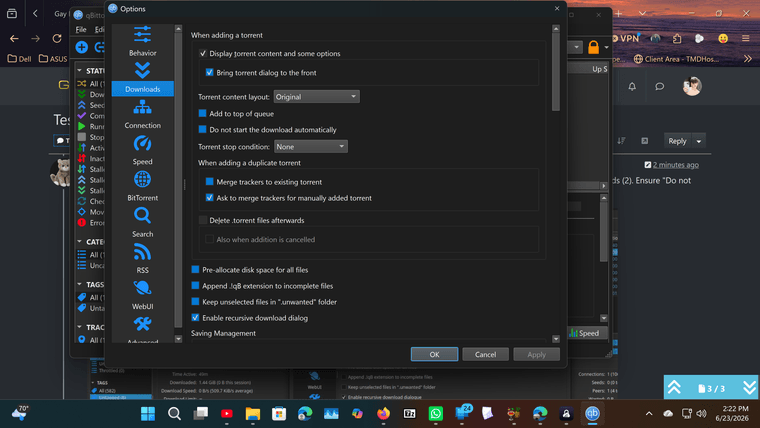Enable Append .!qB extension to incomplete files

pyautogui.click(x=195, y=285)
